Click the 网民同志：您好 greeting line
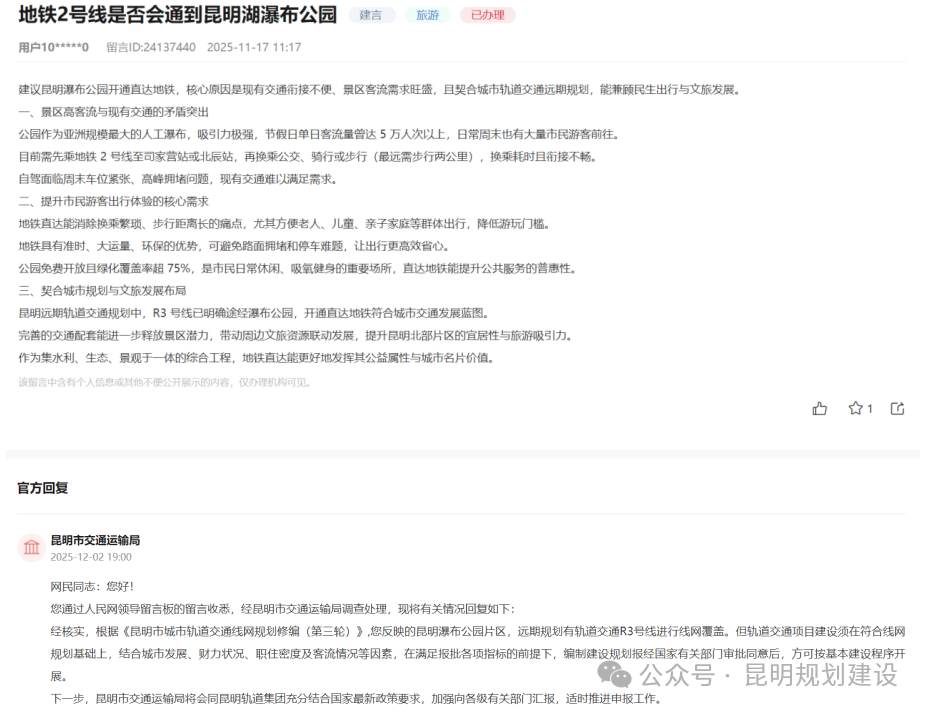Screen dimensions: 927x712 (x=94, y=582)
